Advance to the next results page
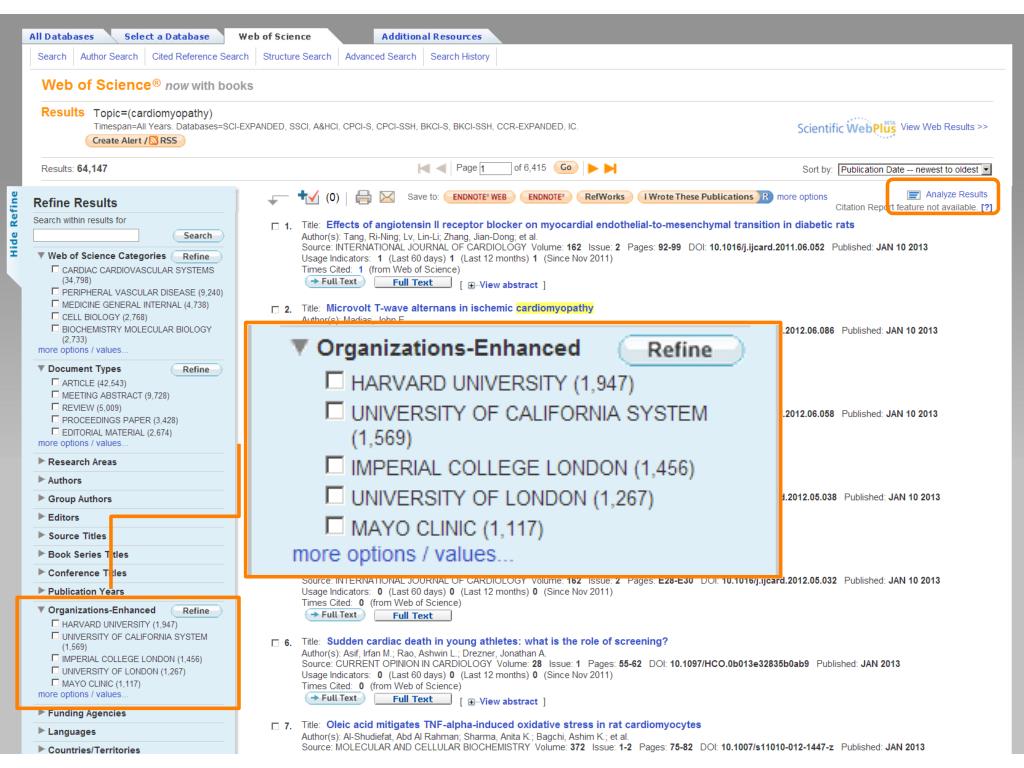 coord(593,168)
